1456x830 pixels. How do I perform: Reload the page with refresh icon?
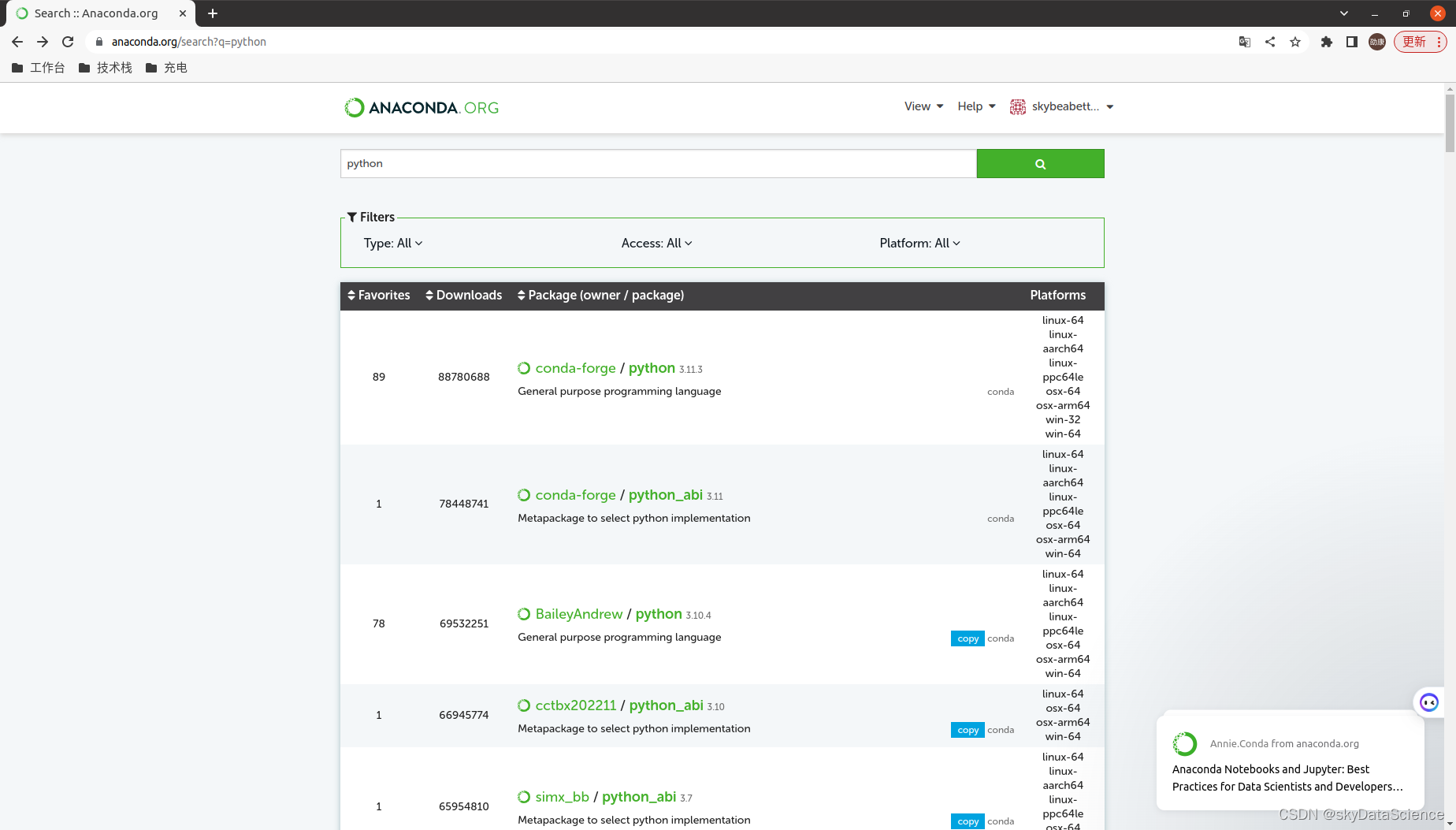(x=68, y=42)
